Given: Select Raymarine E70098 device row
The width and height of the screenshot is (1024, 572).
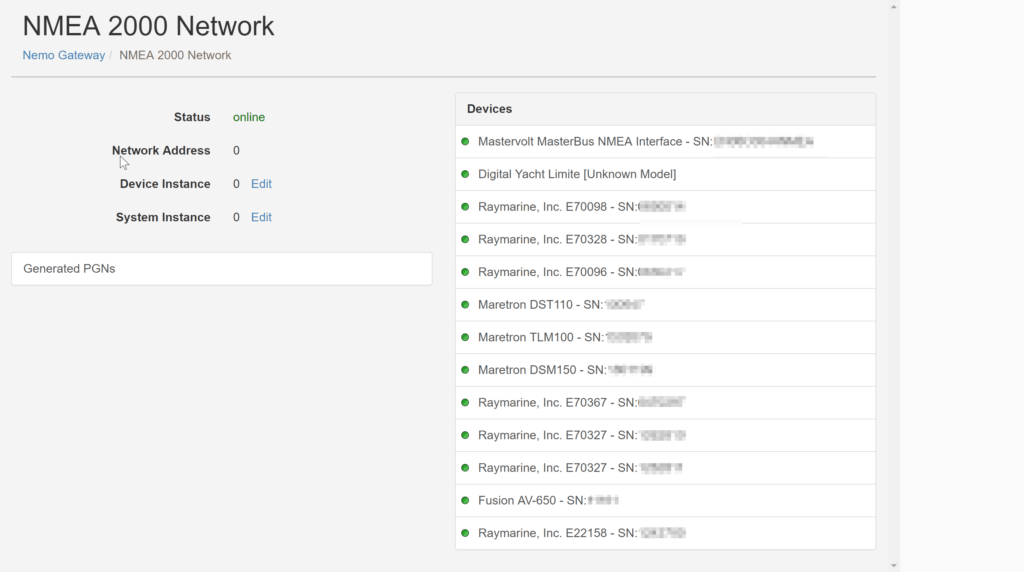Looking at the screenshot, I should point(665,207).
